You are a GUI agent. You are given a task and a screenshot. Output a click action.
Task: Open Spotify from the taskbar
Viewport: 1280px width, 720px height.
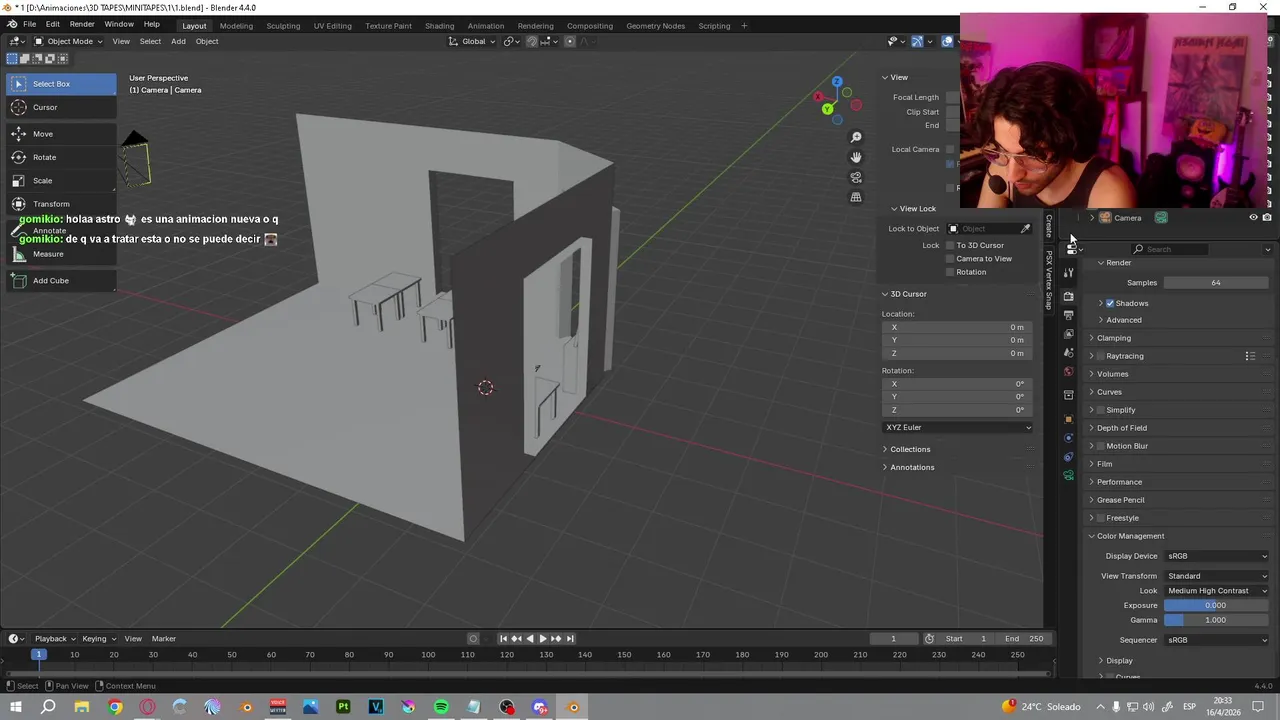click(x=441, y=707)
